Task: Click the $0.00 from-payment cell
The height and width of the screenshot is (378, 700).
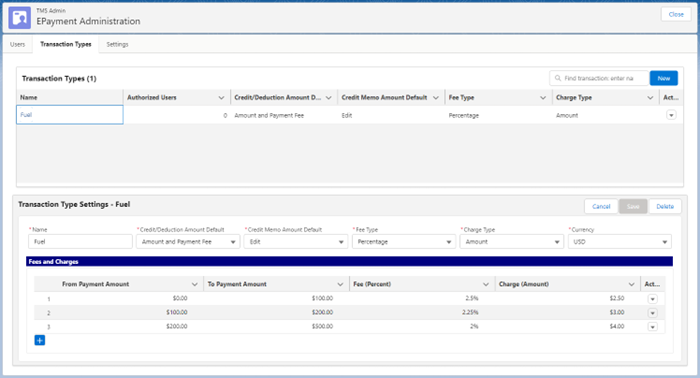Action: (x=131, y=298)
